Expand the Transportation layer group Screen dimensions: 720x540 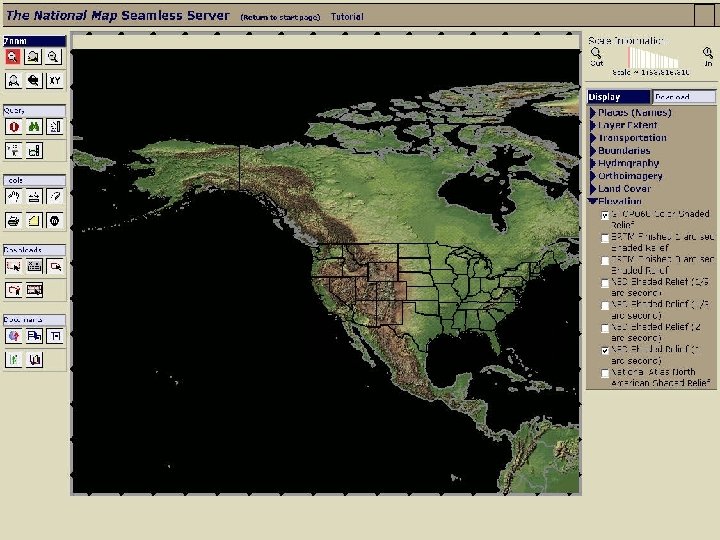coord(593,138)
